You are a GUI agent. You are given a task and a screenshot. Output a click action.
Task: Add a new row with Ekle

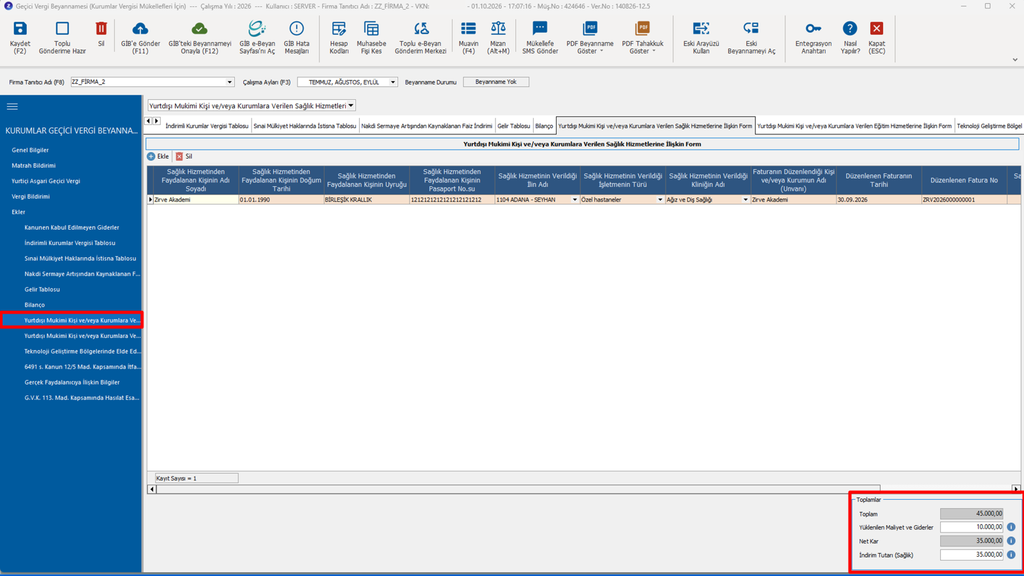point(158,157)
